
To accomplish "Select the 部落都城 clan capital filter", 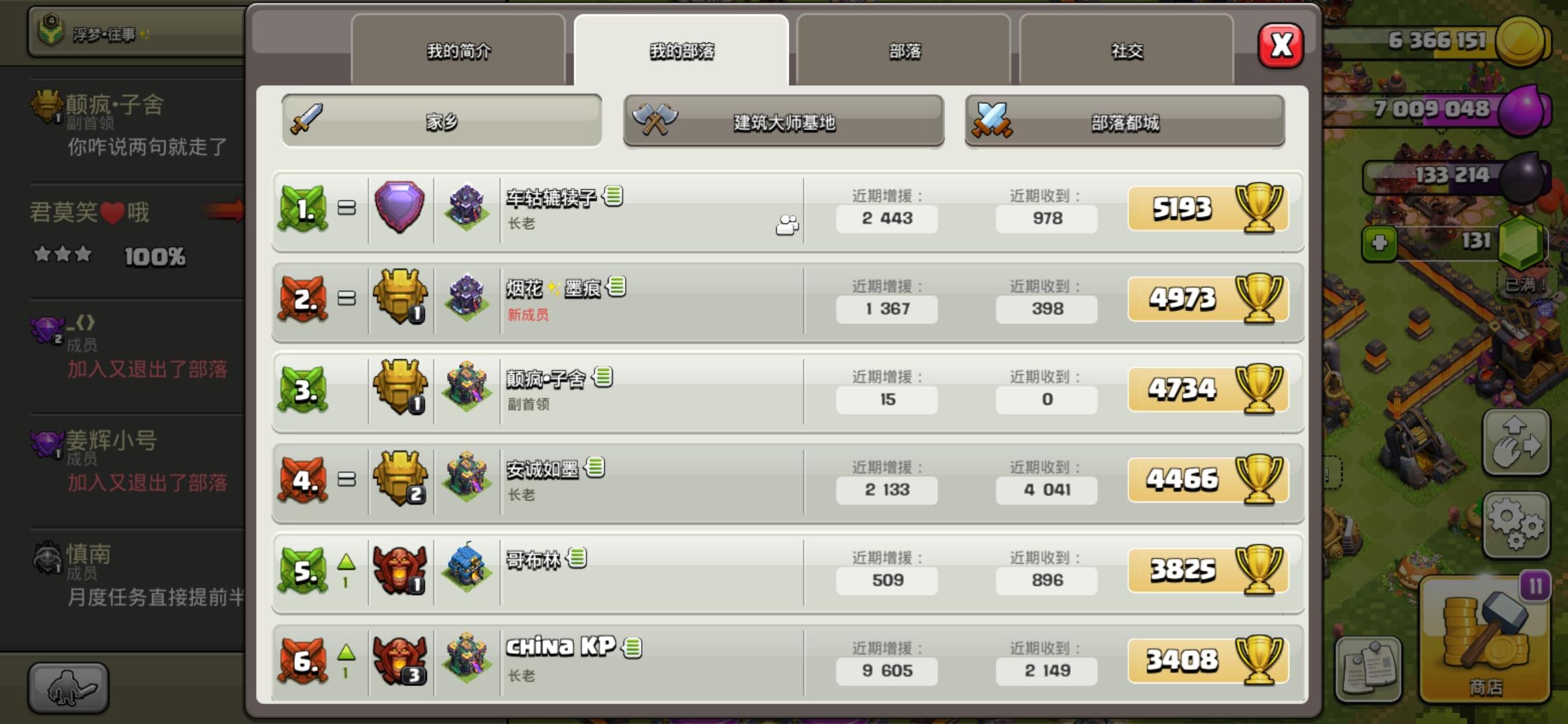I will (1124, 121).
